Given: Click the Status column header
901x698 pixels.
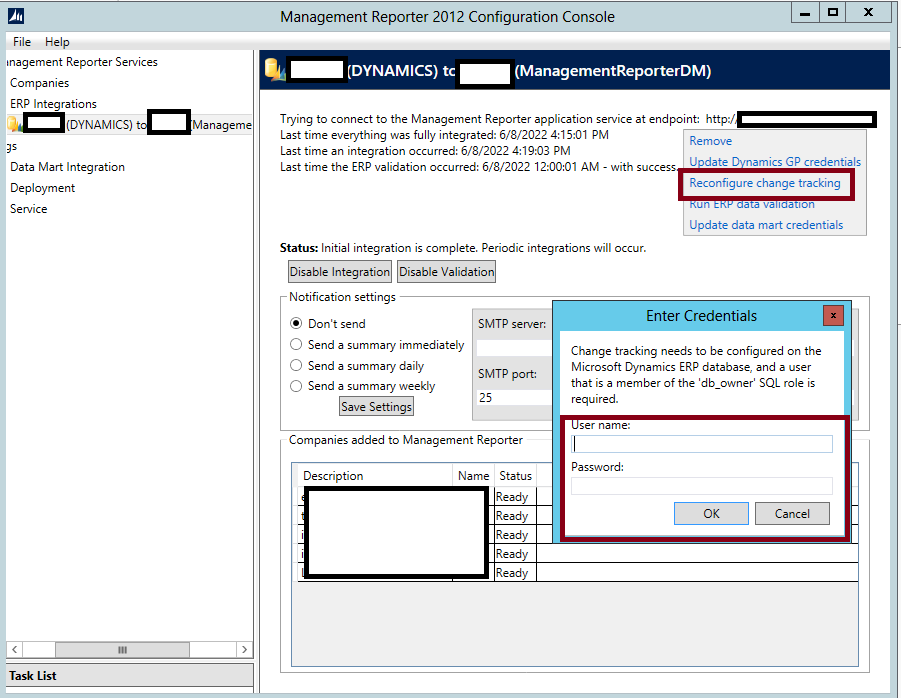Looking at the screenshot, I should tap(515, 476).
